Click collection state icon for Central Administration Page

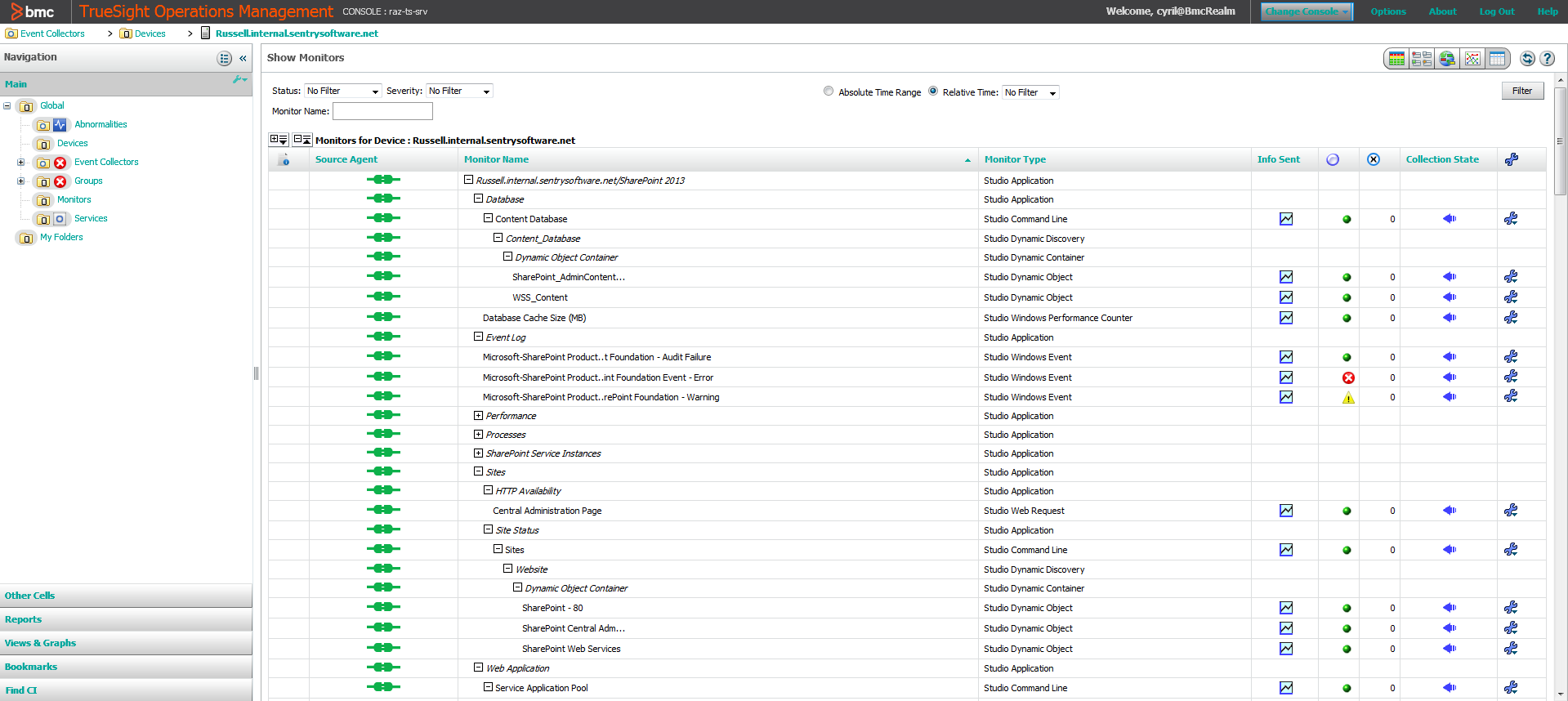pyautogui.click(x=1450, y=511)
